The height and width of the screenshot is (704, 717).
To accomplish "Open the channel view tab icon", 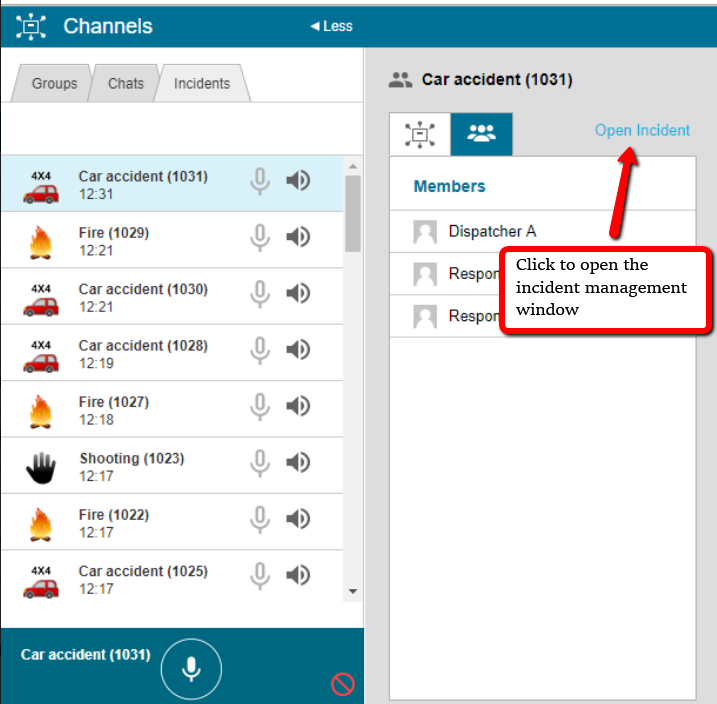I will 420,134.
